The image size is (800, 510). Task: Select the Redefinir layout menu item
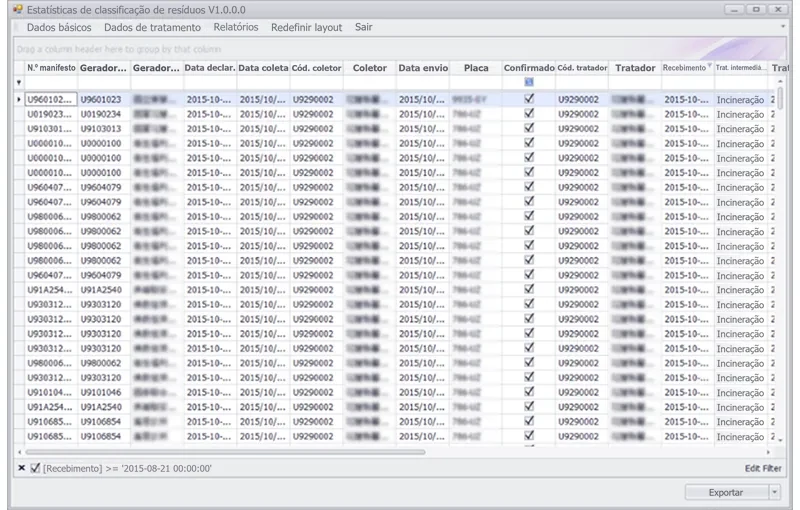307,28
